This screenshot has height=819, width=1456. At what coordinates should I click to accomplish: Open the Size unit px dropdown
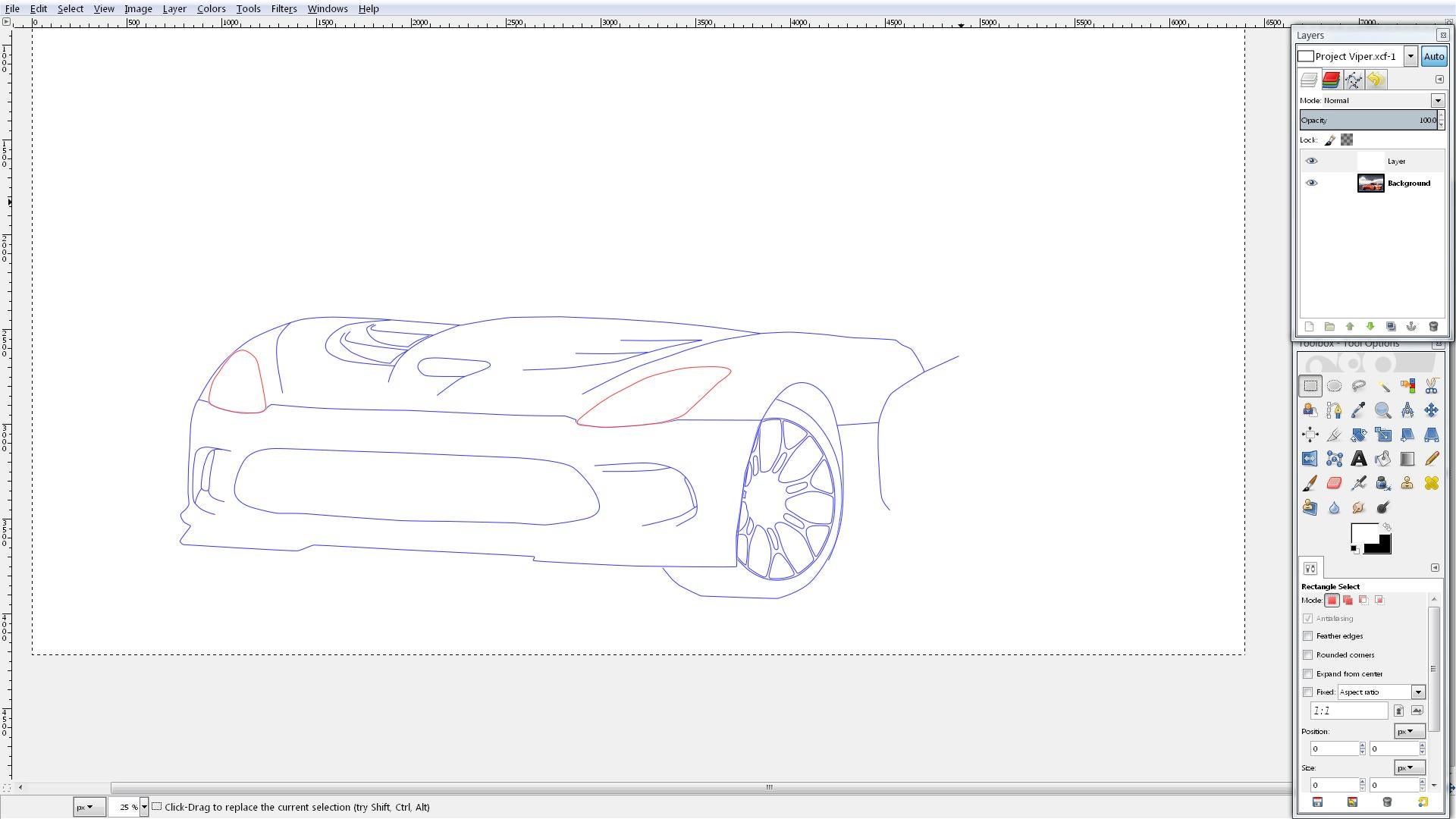click(x=1410, y=768)
